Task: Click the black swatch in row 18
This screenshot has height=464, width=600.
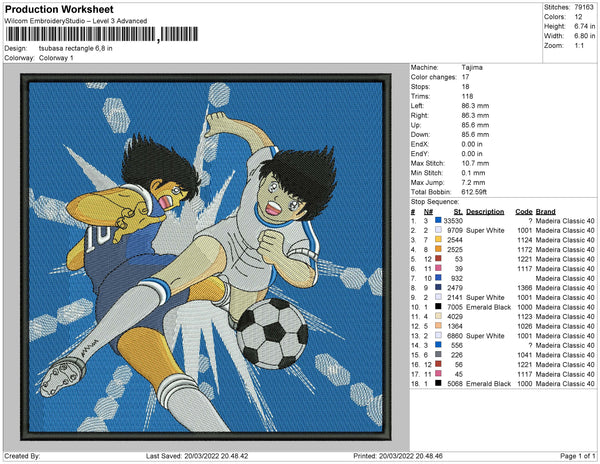Action: [x=438, y=383]
